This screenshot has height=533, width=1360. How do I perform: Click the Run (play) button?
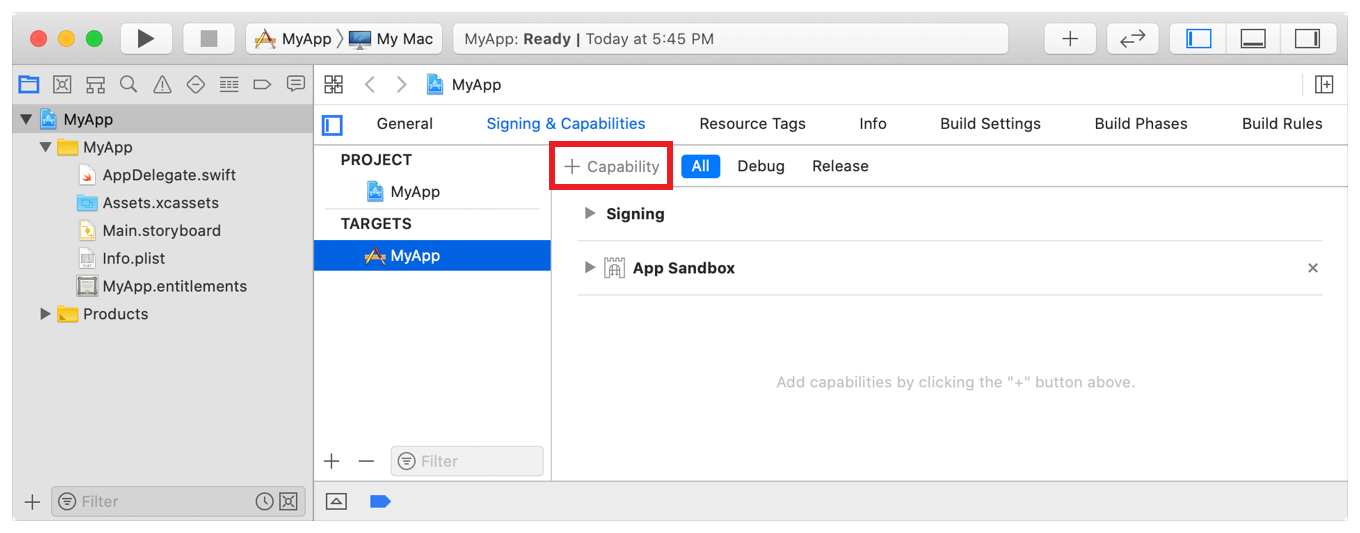146,39
